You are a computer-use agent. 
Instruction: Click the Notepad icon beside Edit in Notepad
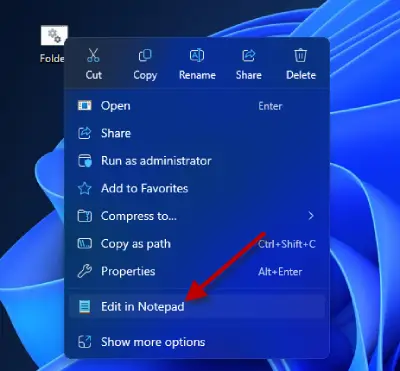(84, 306)
